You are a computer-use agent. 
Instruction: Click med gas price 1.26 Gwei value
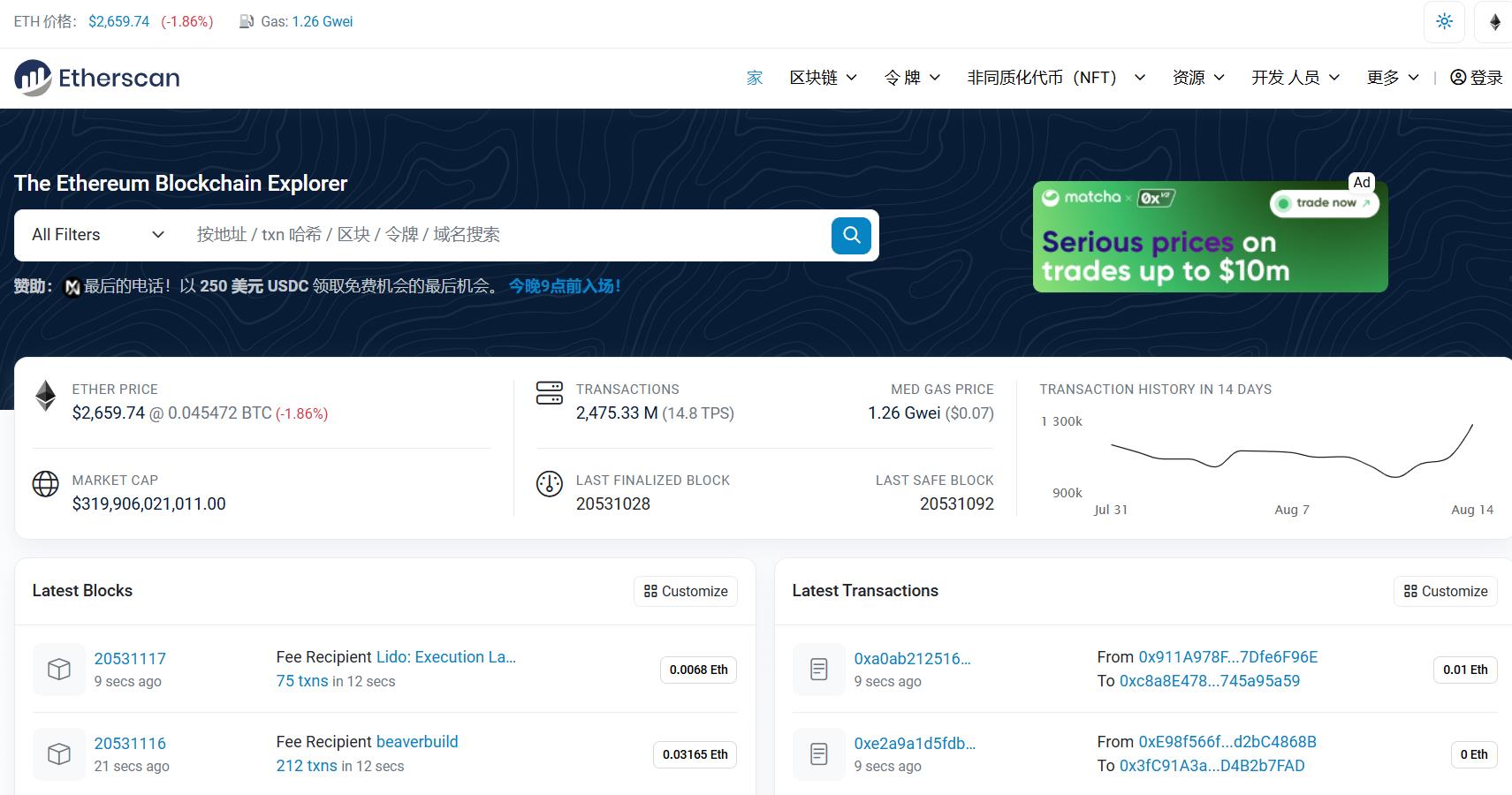(904, 413)
